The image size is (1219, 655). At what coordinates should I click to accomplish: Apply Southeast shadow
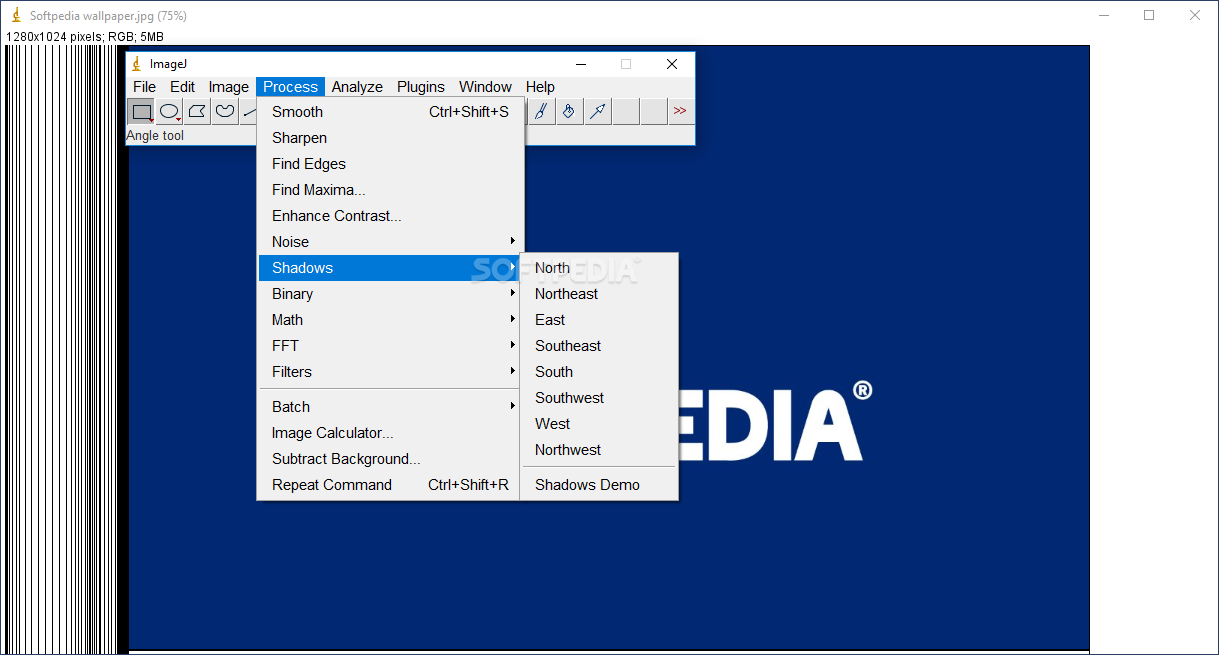[600, 346]
